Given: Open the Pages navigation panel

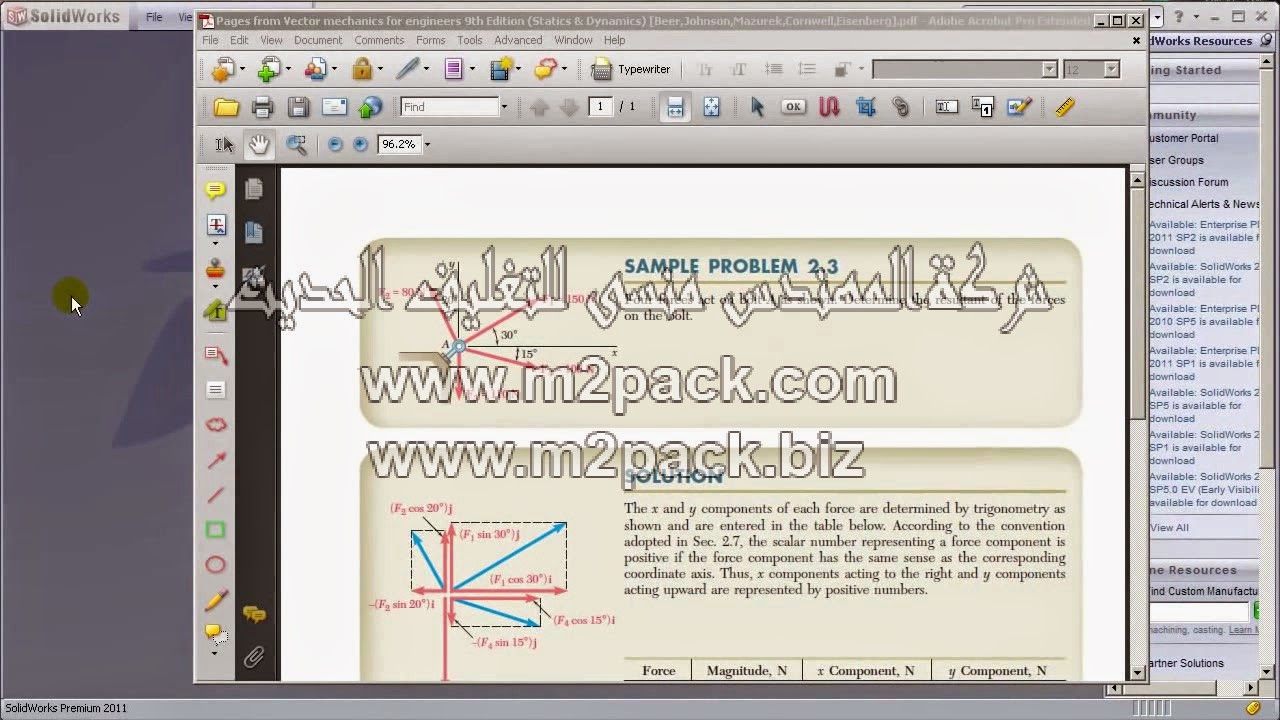Looking at the screenshot, I should click(253, 189).
